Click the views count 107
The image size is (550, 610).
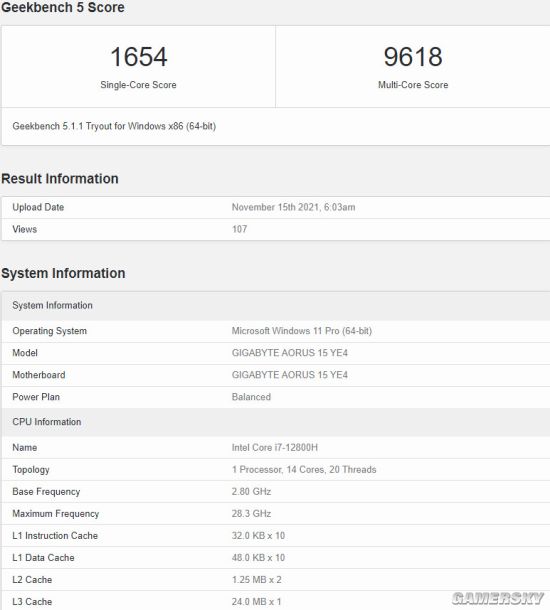(239, 229)
